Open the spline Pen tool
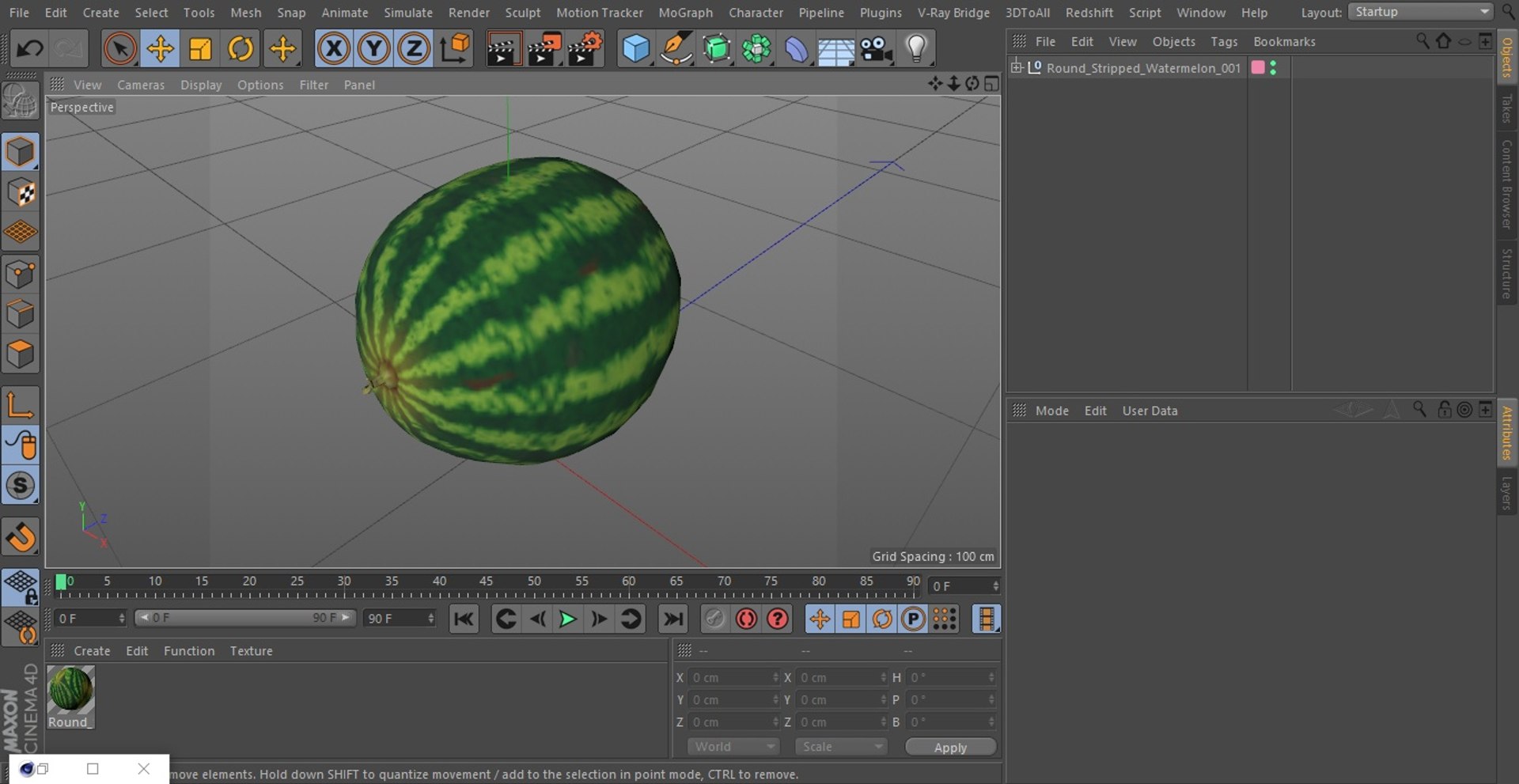The height and width of the screenshot is (784, 1519). point(676,49)
